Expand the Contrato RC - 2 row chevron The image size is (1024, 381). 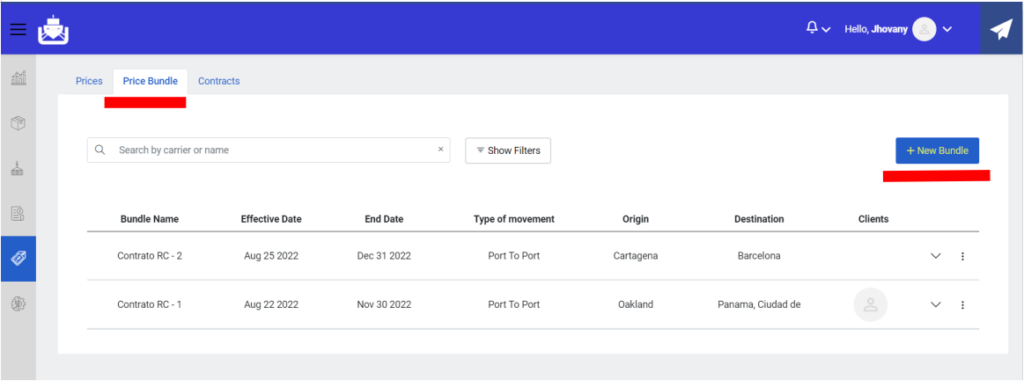(x=935, y=256)
